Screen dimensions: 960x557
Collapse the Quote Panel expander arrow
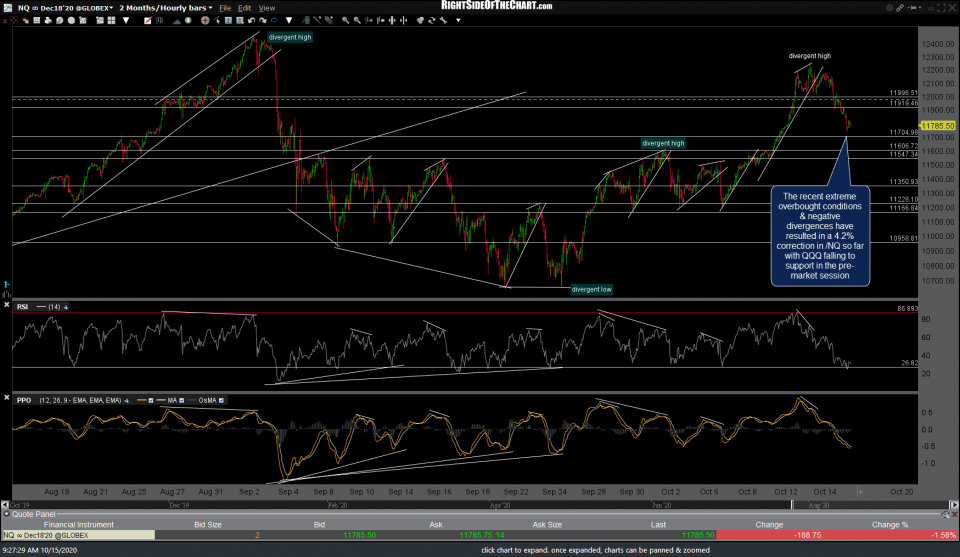pyautogui.click(x=6, y=514)
